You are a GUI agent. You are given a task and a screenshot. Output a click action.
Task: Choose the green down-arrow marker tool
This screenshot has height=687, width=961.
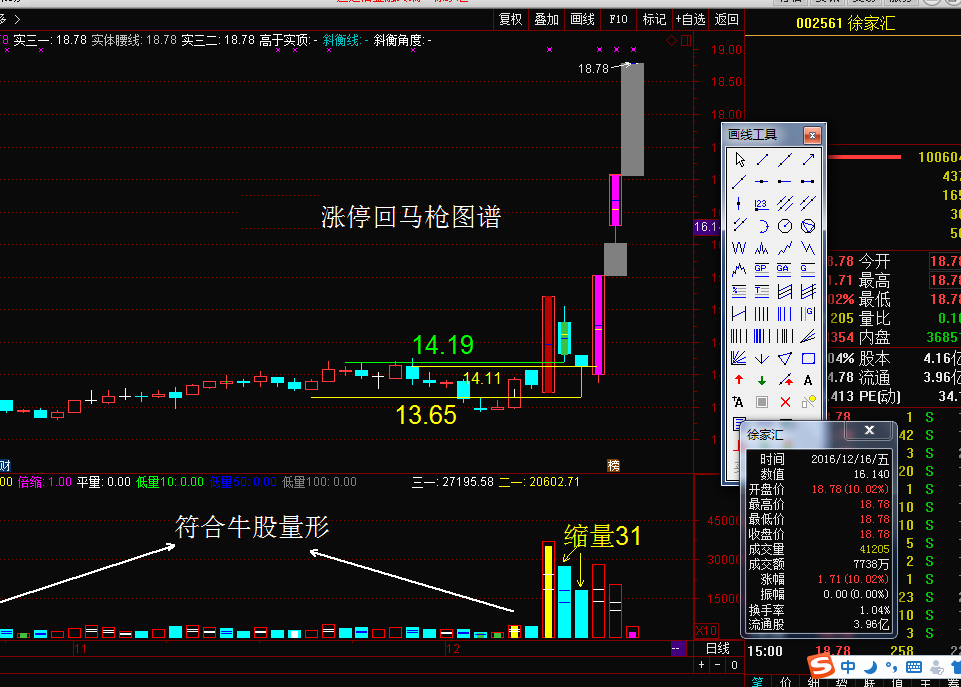click(x=762, y=380)
